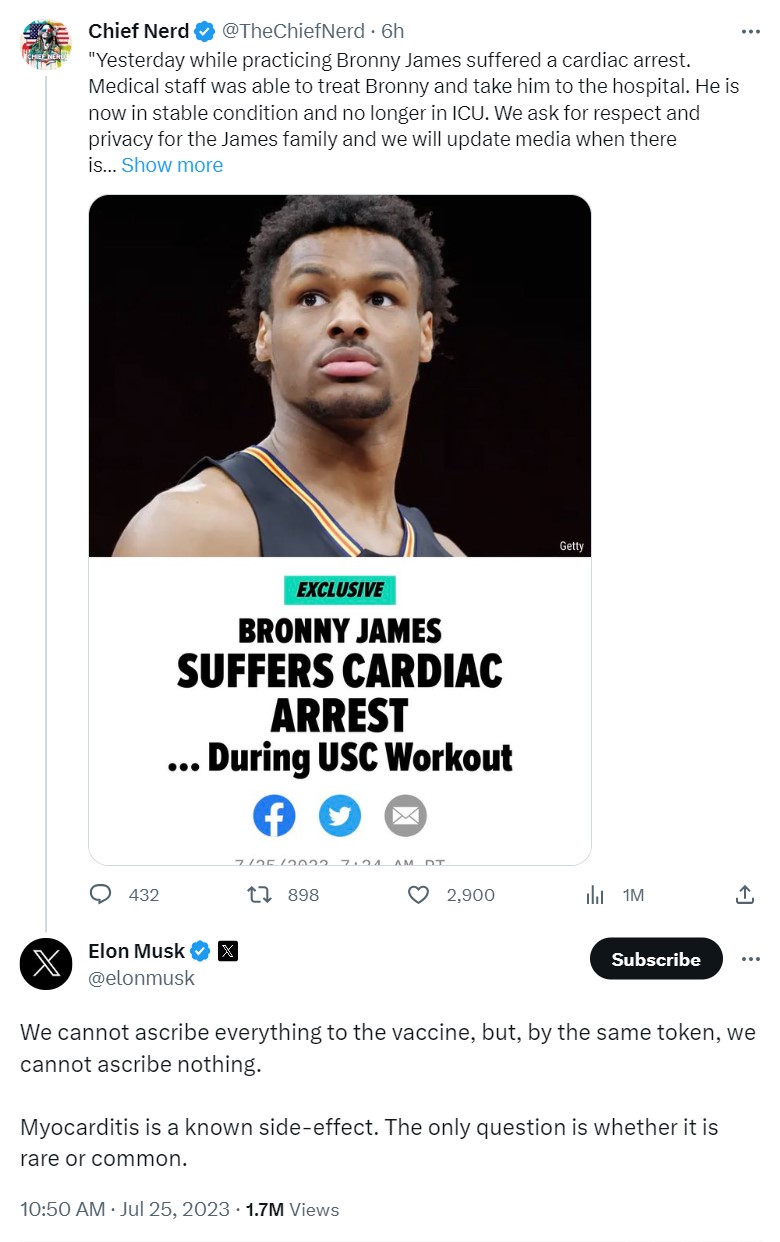Open the more options menu on Chief Nerd's tweet

pyautogui.click(x=750, y=32)
